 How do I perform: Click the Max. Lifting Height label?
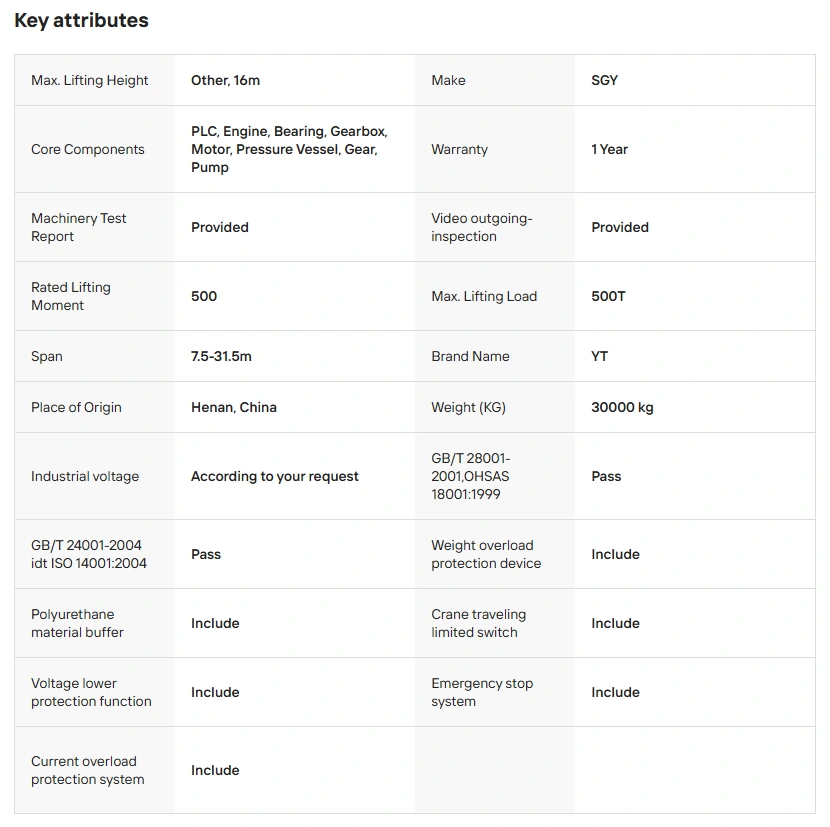[90, 80]
